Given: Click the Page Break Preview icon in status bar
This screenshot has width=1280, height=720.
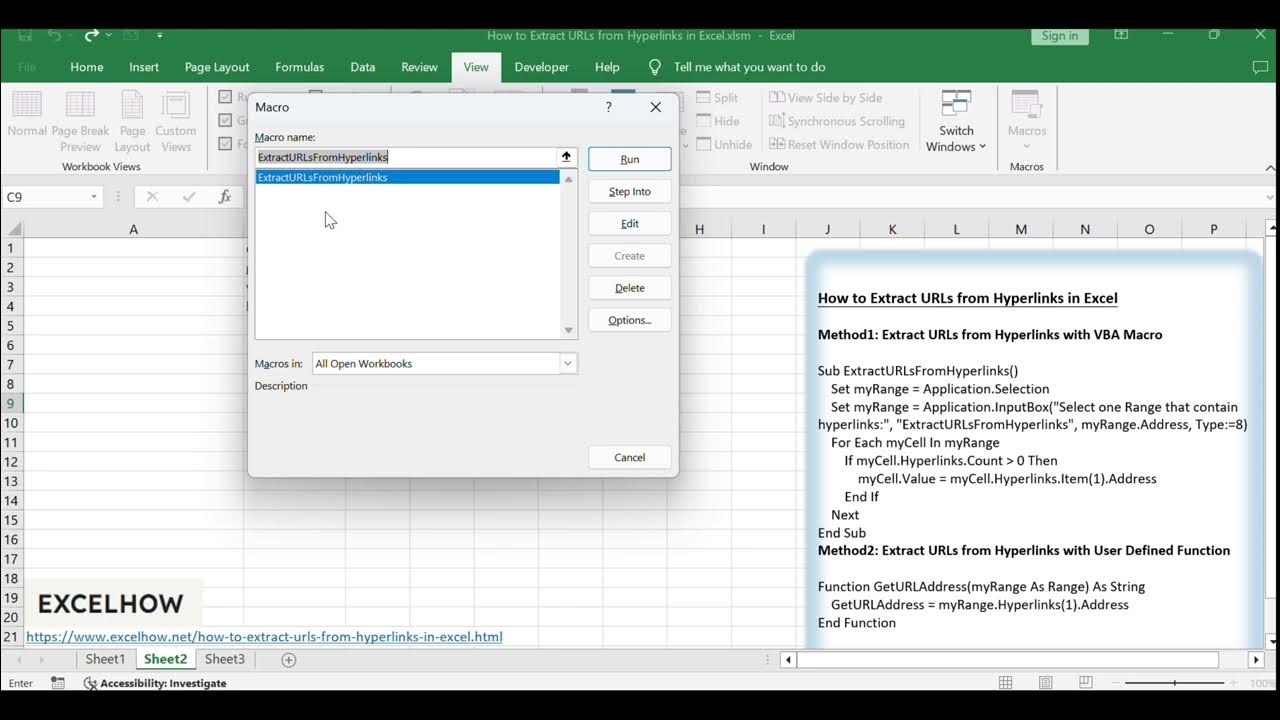Looking at the screenshot, I should coord(1087,683).
